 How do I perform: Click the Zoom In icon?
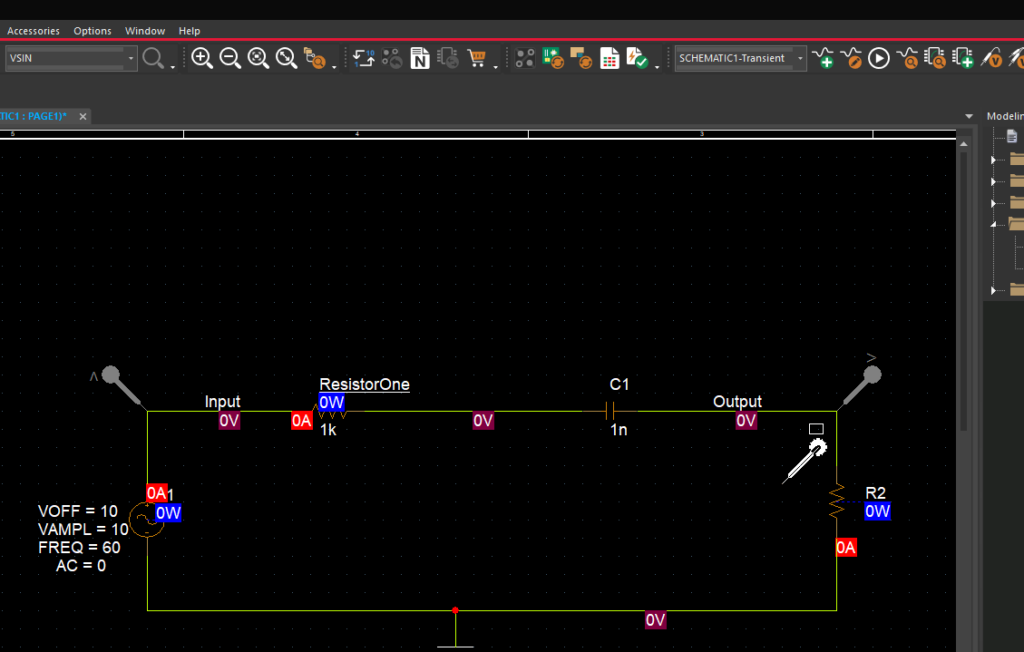(x=202, y=58)
